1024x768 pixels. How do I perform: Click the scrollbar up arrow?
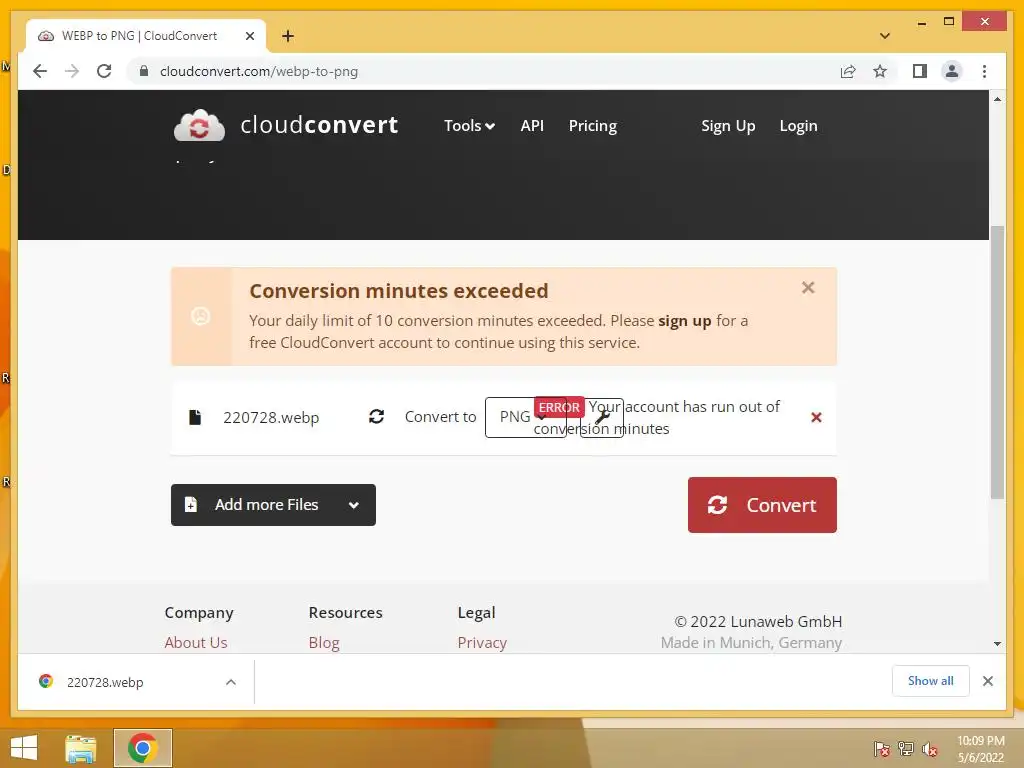(x=997, y=99)
